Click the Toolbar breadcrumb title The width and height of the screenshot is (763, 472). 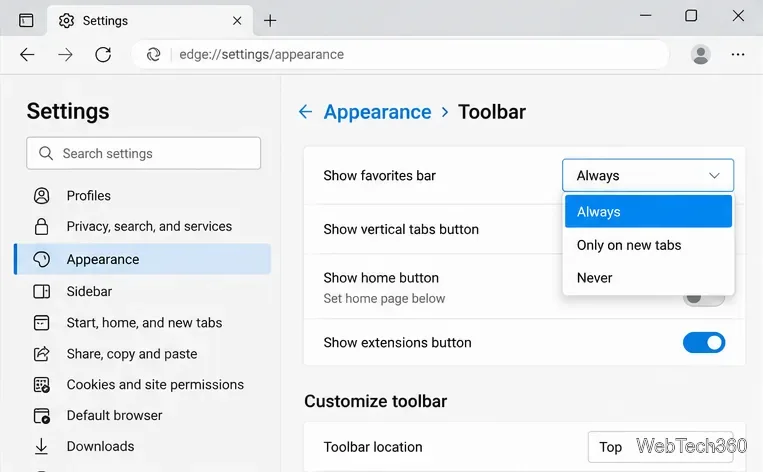pyautogui.click(x=492, y=112)
